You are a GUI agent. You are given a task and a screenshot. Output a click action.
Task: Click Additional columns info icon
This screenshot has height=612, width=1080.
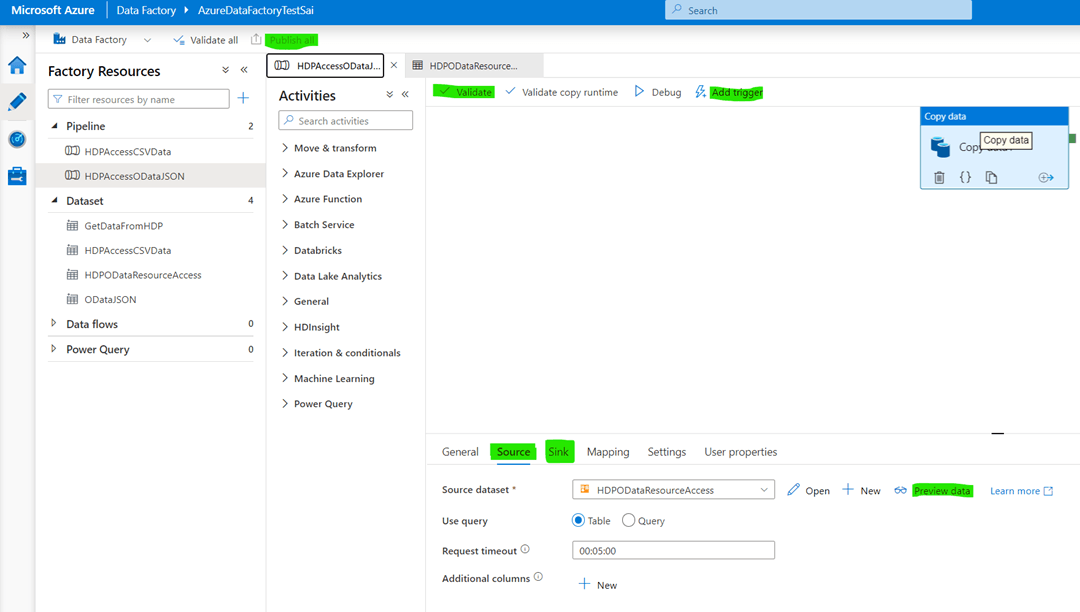[538, 577]
